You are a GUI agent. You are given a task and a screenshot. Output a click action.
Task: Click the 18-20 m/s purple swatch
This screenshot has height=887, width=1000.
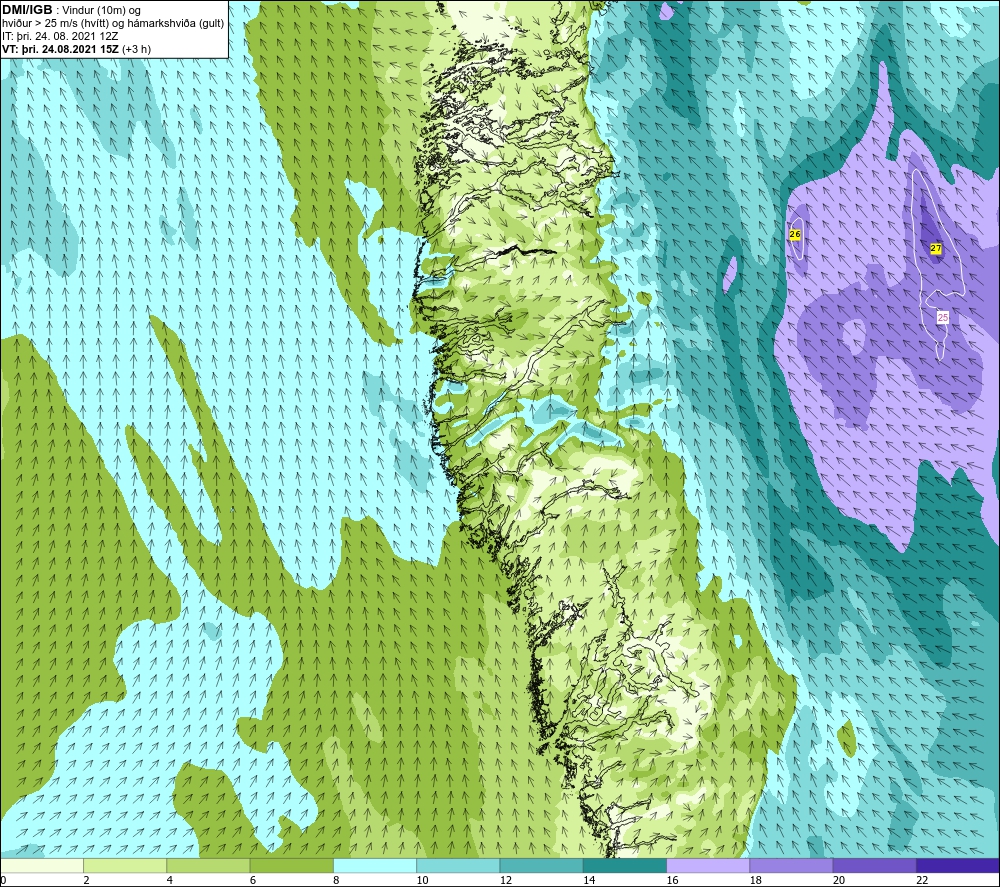pos(791,865)
